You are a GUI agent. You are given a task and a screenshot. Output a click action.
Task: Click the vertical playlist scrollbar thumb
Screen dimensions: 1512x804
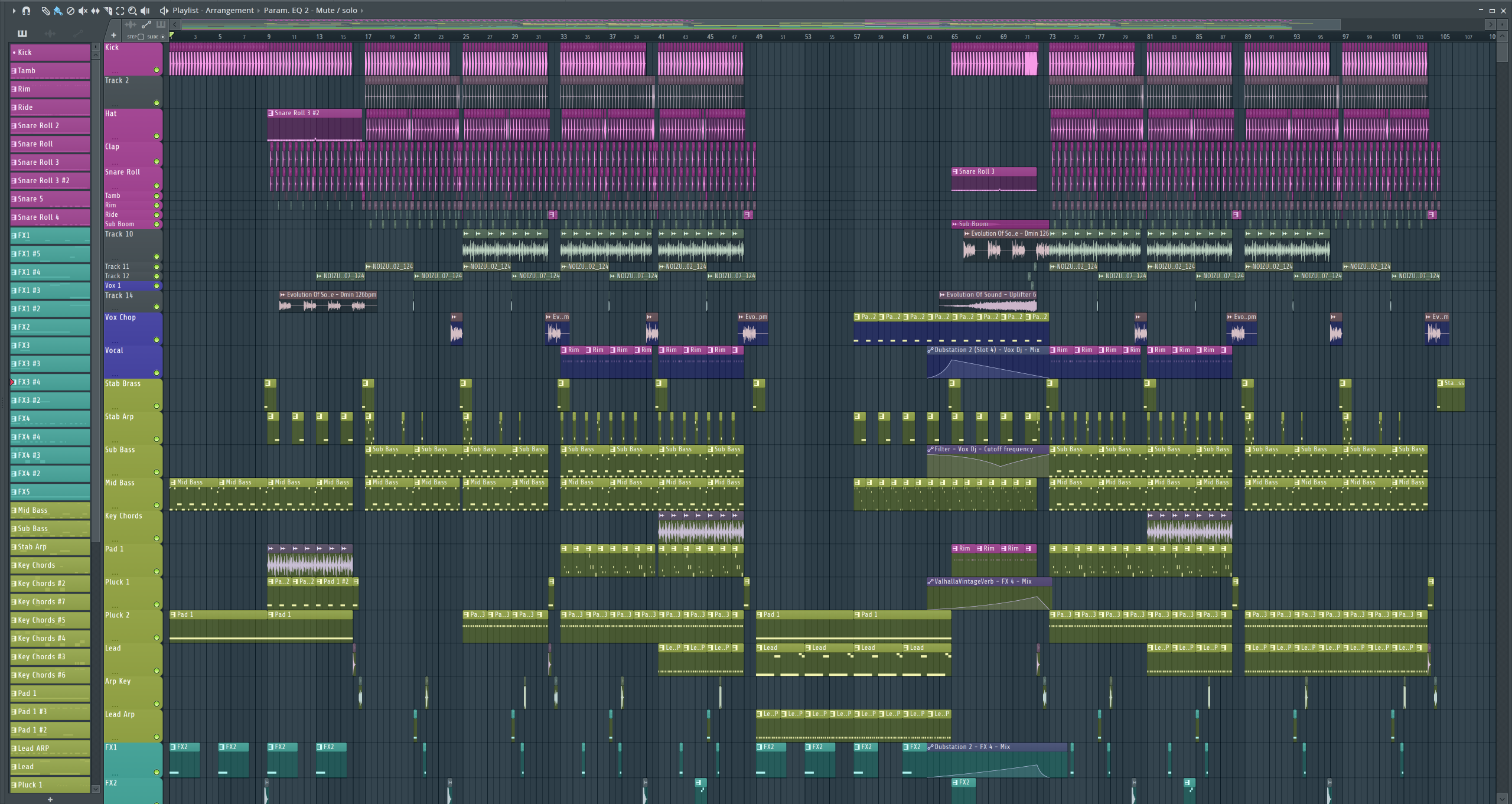point(1502,52)
